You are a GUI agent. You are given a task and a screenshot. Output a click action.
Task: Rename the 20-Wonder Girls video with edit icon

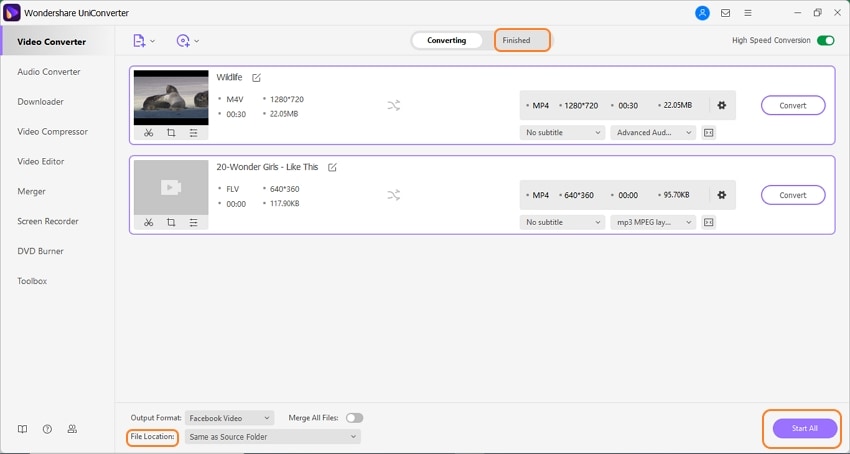pyautogui.click(x=332, y=168)
